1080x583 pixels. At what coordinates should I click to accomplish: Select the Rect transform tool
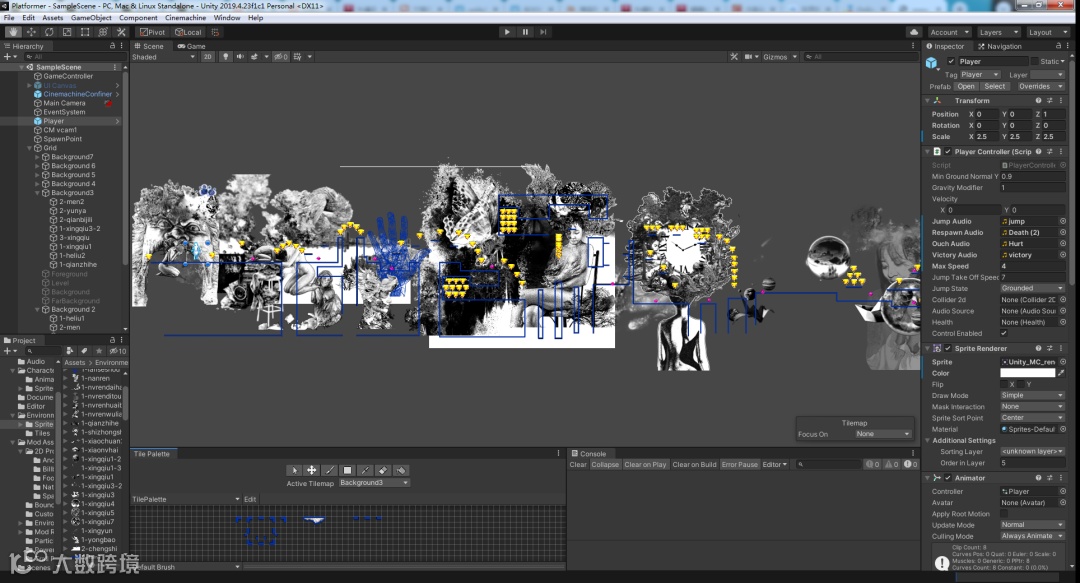85,32
